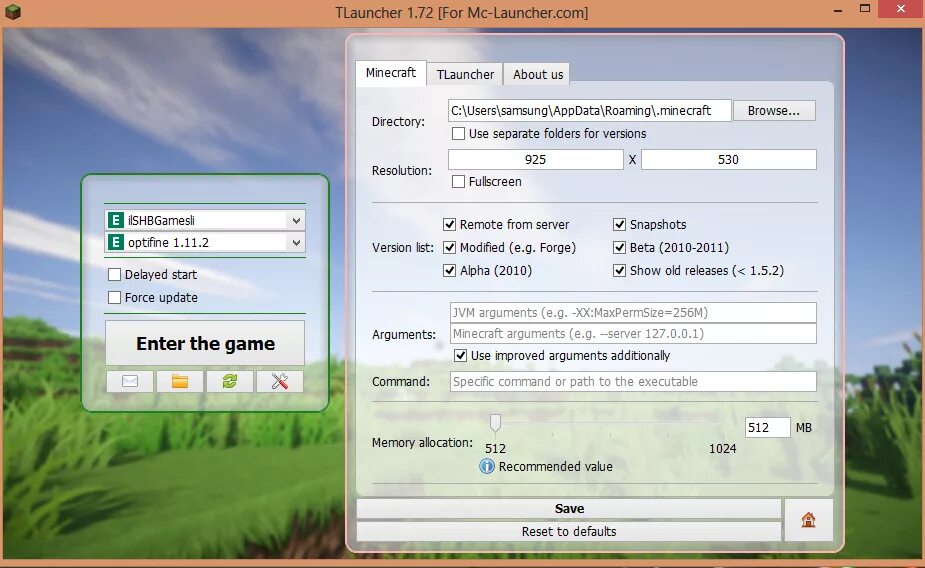The width and height of the screenshot is (925, 568).
Task: Enable Force update checkbox
Action: (x=114, y=297)
